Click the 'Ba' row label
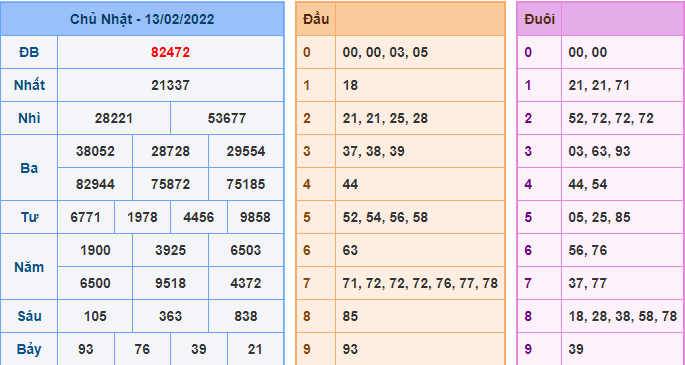The image size is (685, 365). (29, 168)
